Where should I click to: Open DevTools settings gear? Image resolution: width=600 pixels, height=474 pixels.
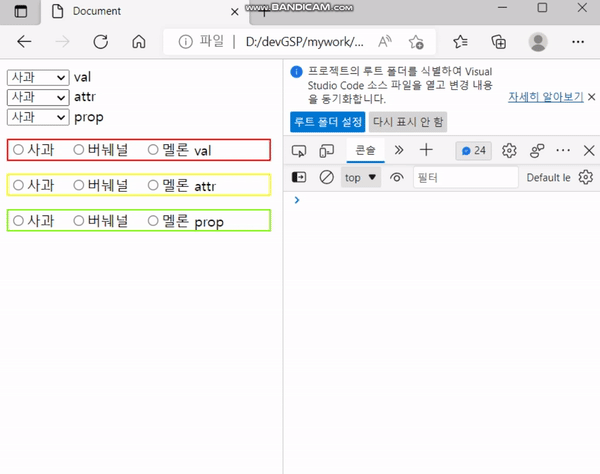pyautogui.click(x=509, y=151)
